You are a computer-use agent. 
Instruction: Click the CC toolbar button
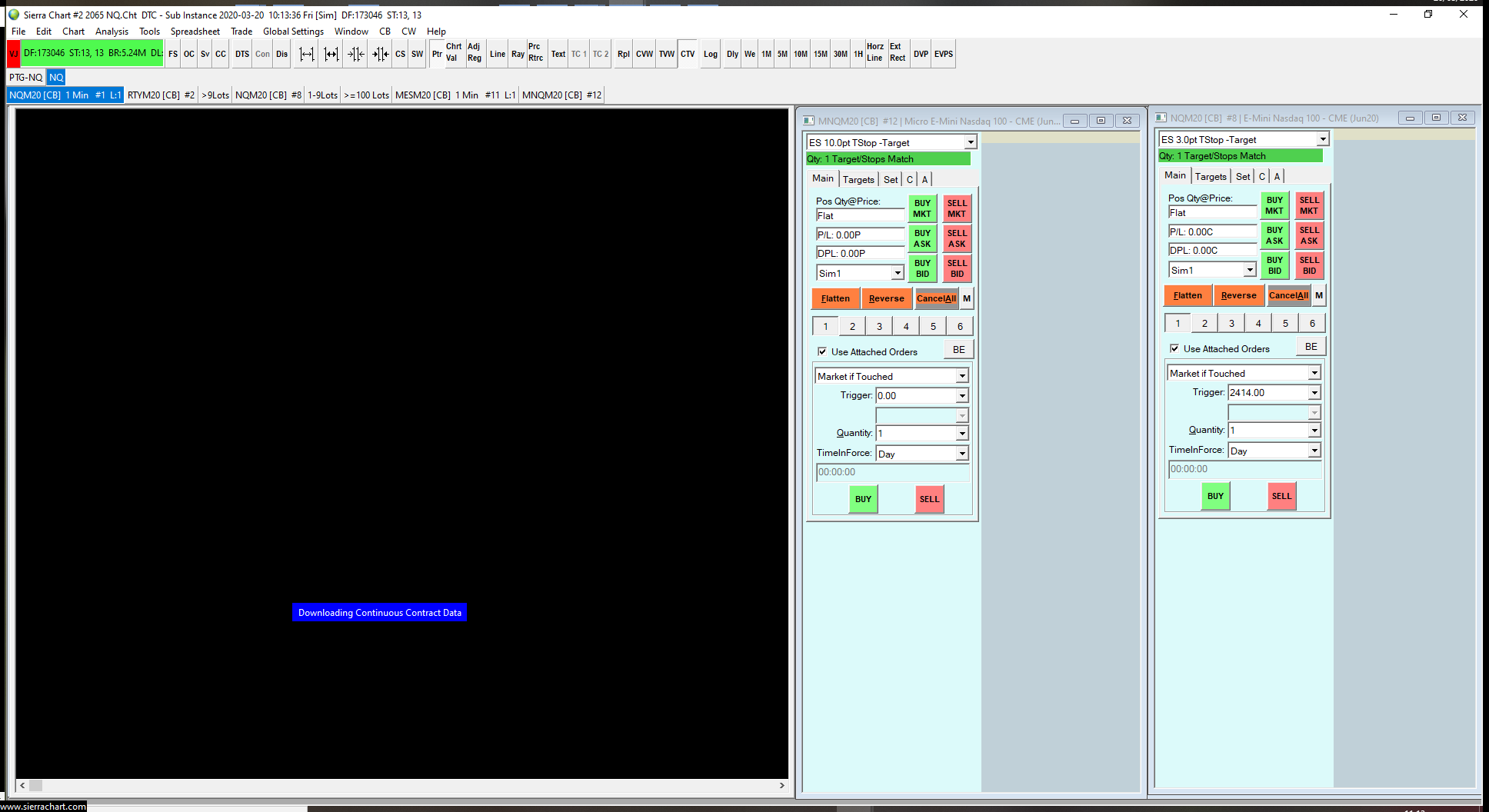(x=221, y=54)
